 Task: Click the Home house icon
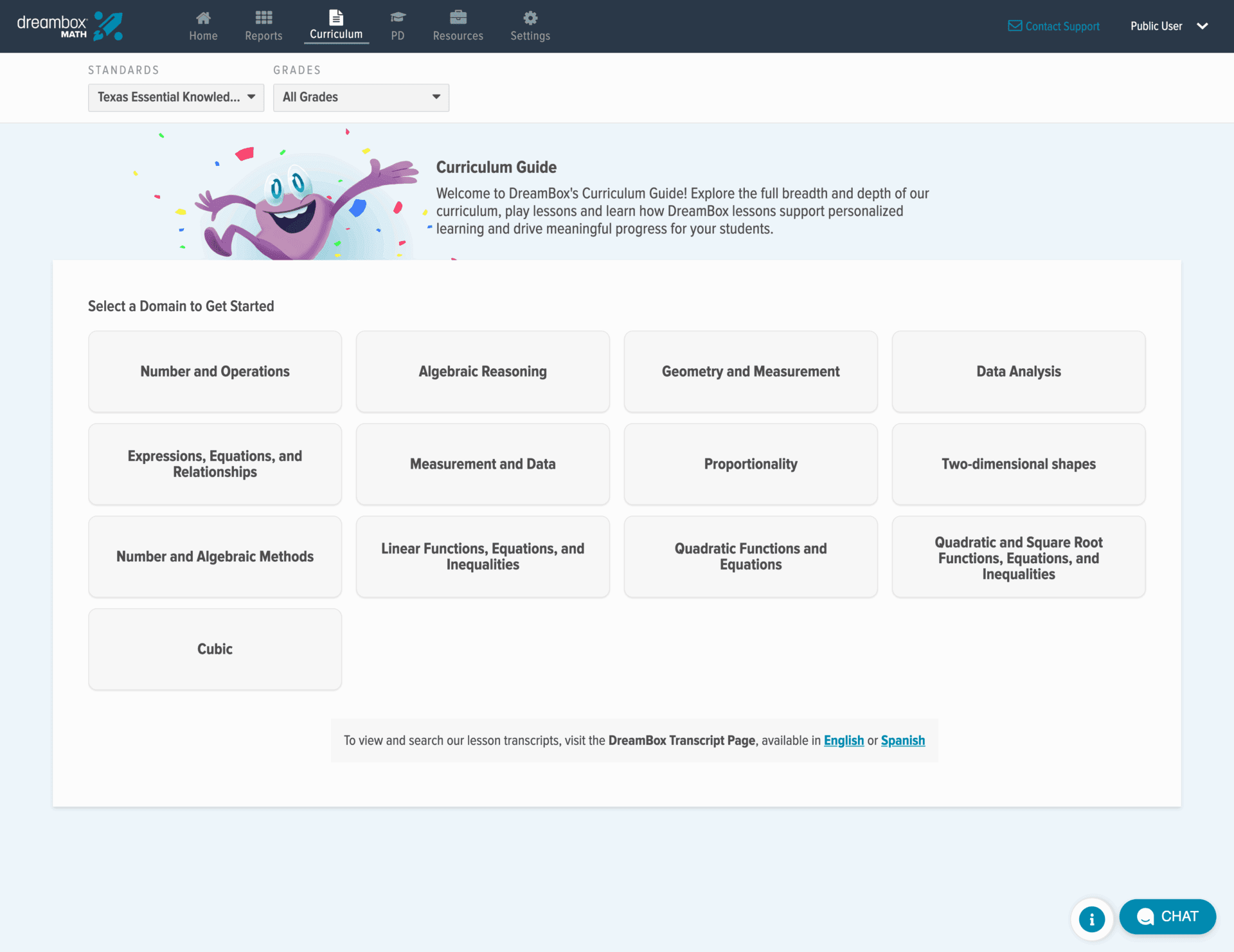[203, 18]
